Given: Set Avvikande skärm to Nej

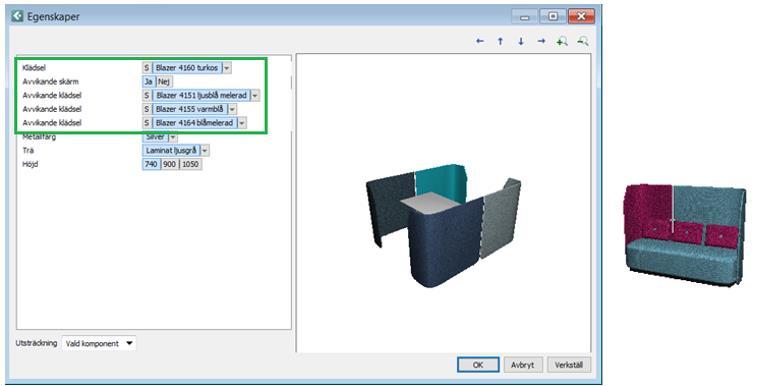Looking at the screenshot, I should point(164,81).
